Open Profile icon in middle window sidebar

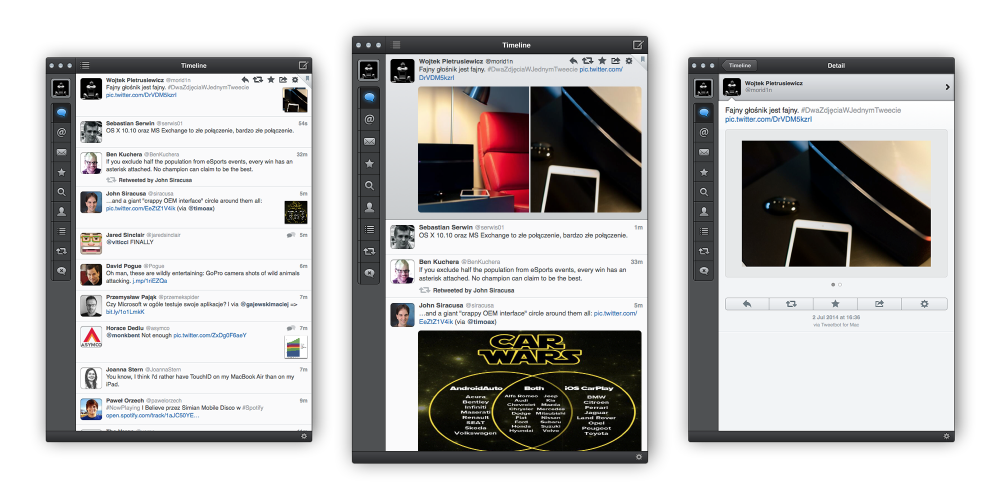click(x=369, y=207)
